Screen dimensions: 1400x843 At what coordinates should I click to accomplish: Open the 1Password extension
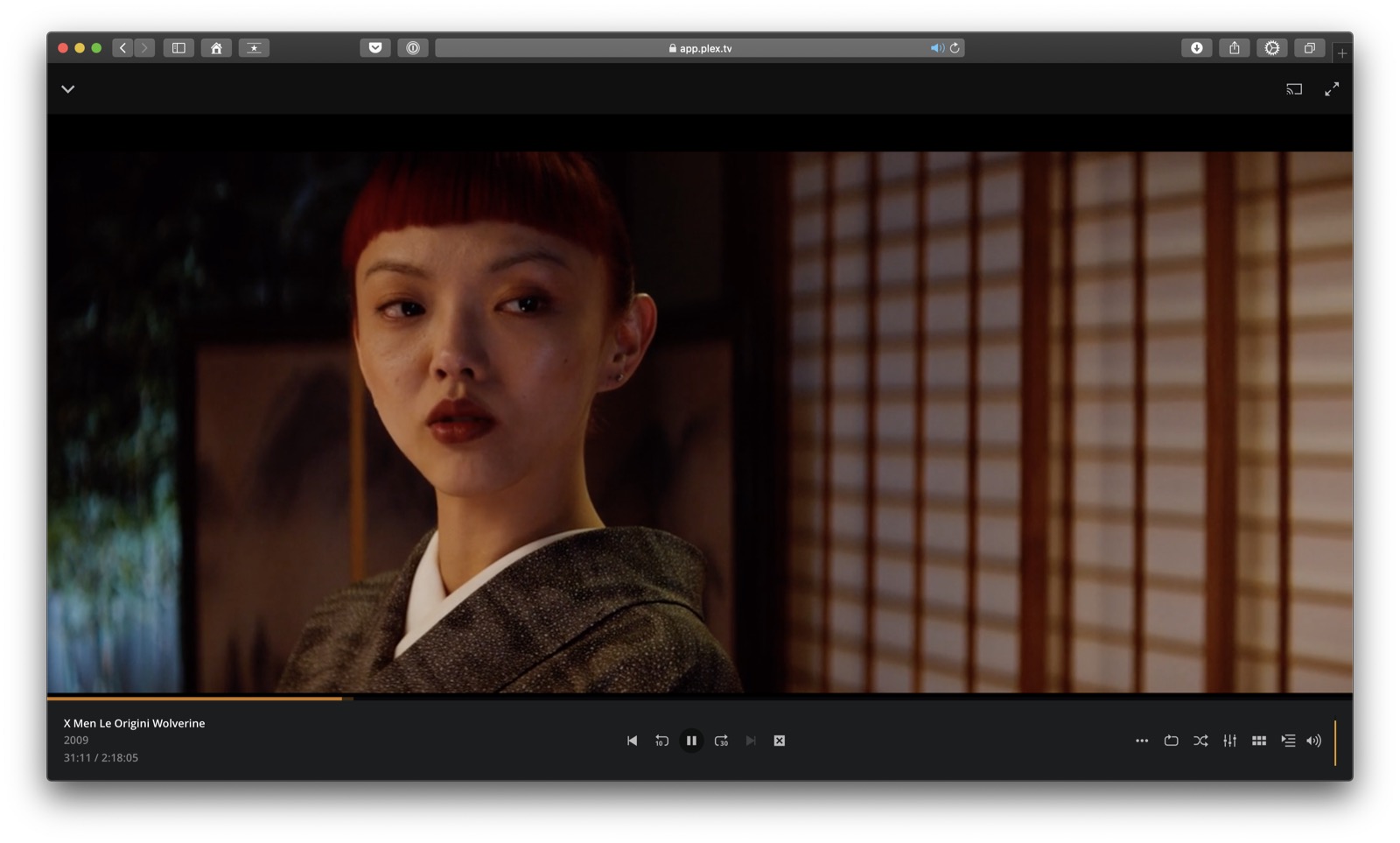click(413, 48)
